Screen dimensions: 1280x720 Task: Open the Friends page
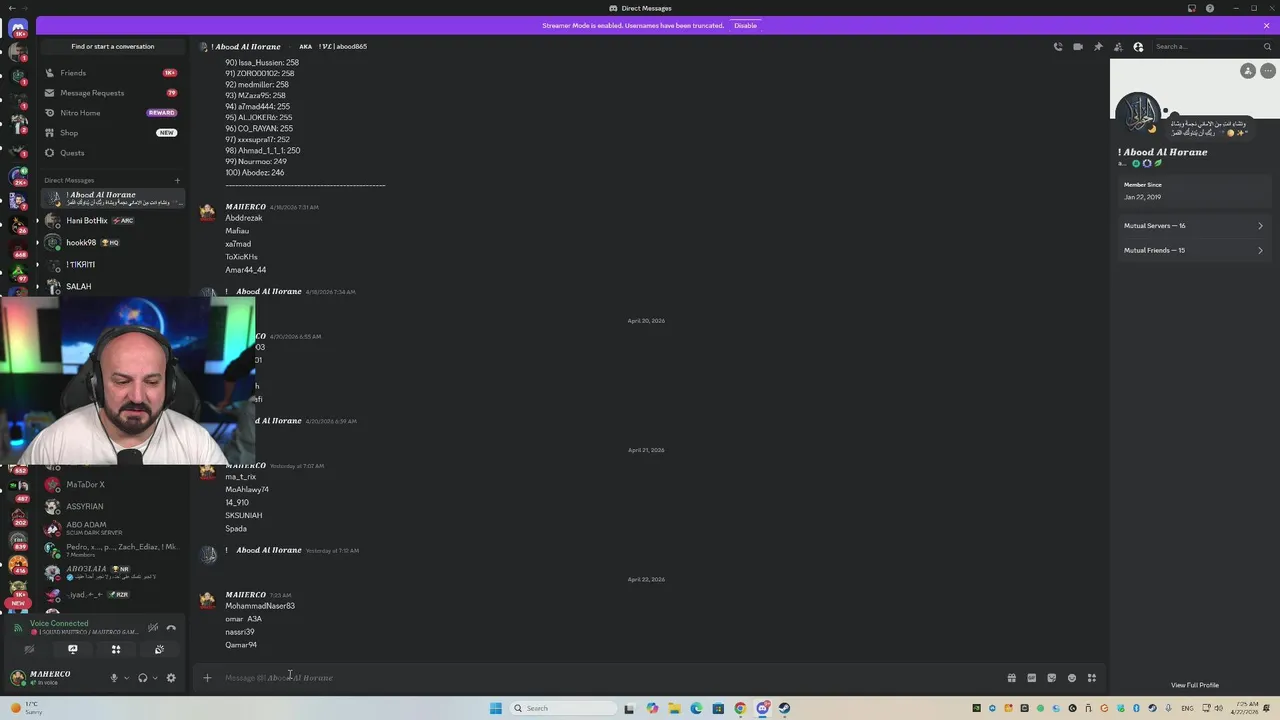click(112, 73)
